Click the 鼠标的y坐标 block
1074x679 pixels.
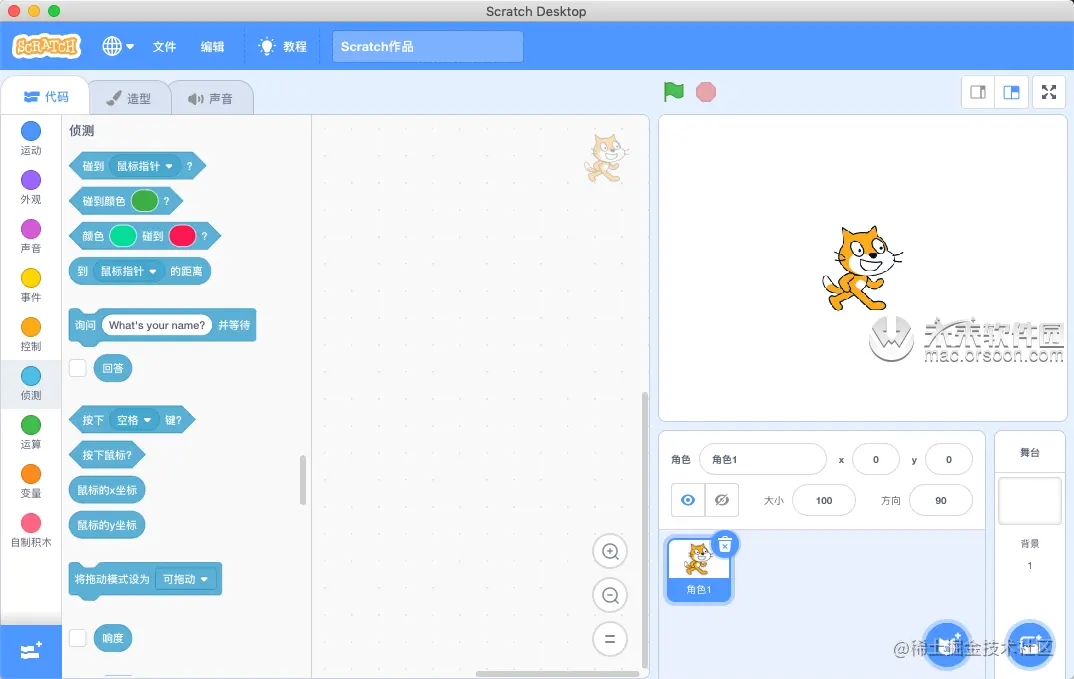pos(107,525)
